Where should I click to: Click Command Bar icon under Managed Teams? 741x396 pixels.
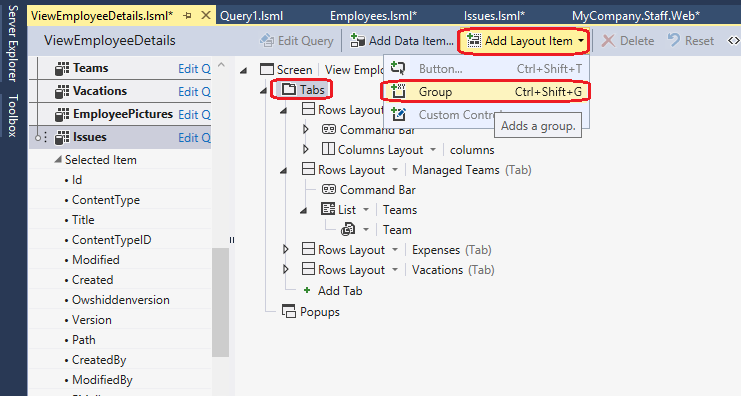tap(328, 189)
